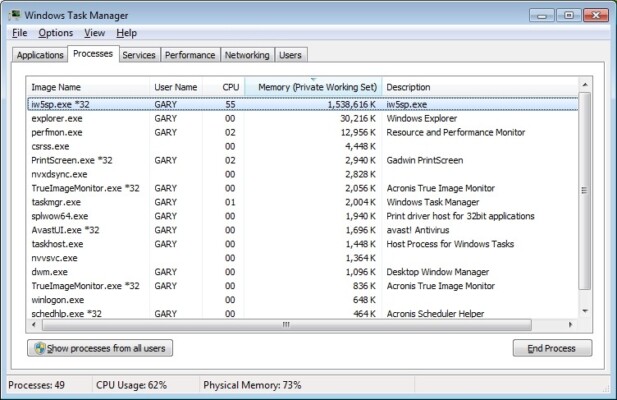Open the File menu
617x400 pixels.
click(20, 33)
